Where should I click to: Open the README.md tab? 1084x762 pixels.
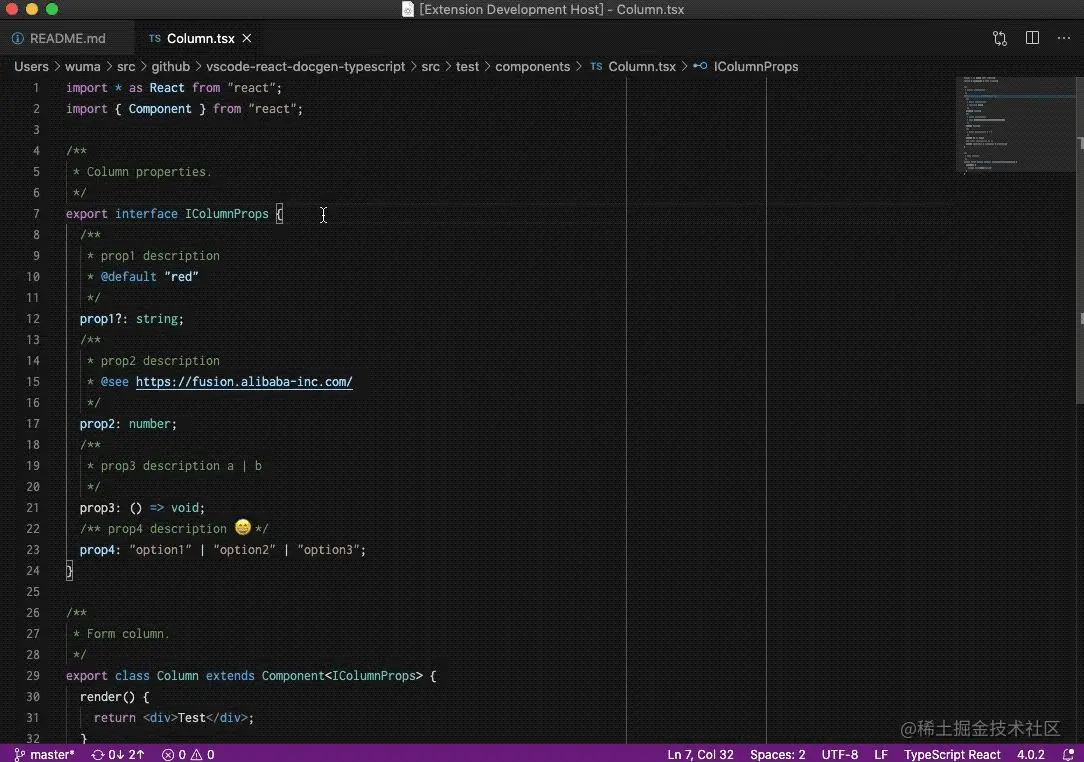[x=59, y=39]
